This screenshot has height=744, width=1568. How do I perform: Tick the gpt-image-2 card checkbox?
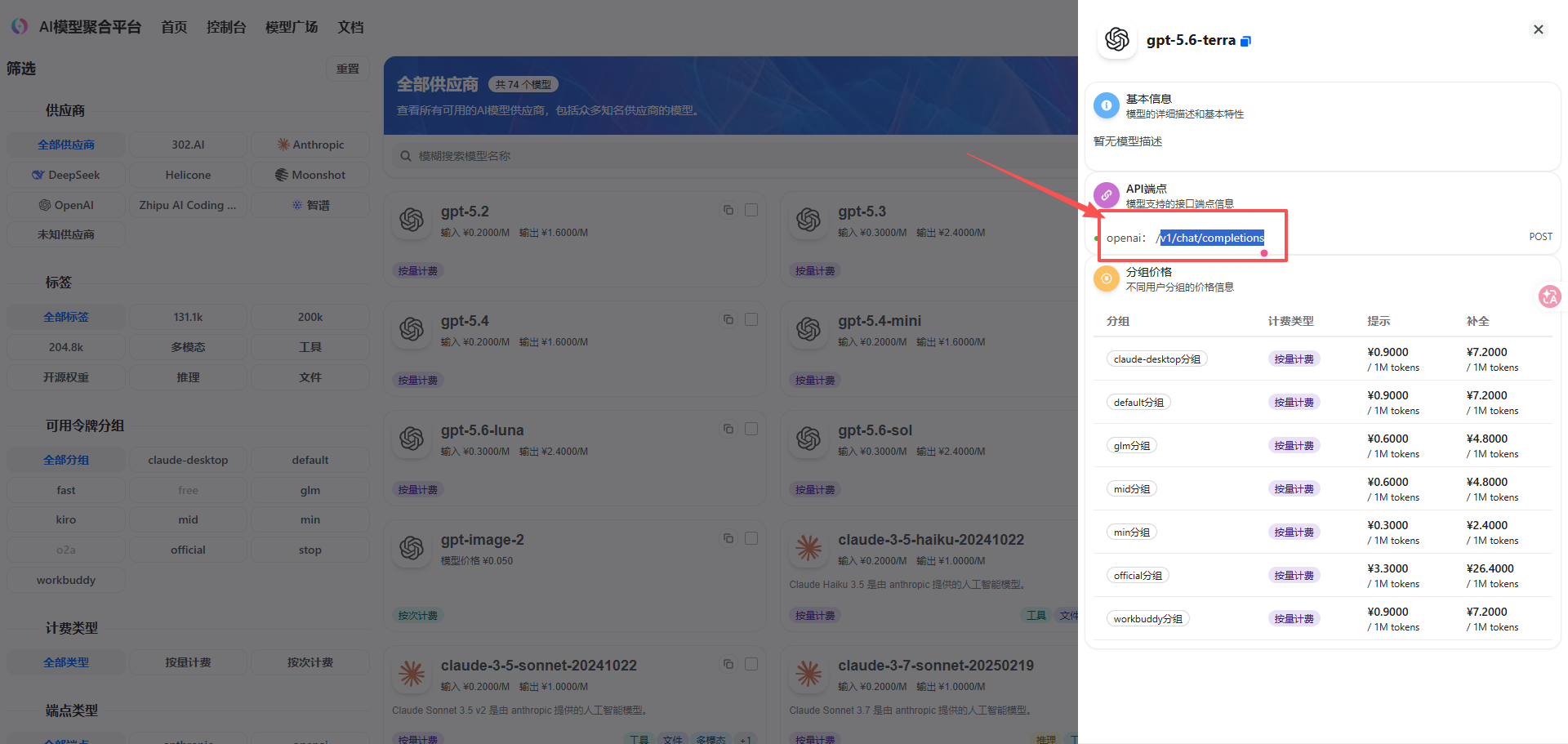pyautogui.click(x=751, y=538)
